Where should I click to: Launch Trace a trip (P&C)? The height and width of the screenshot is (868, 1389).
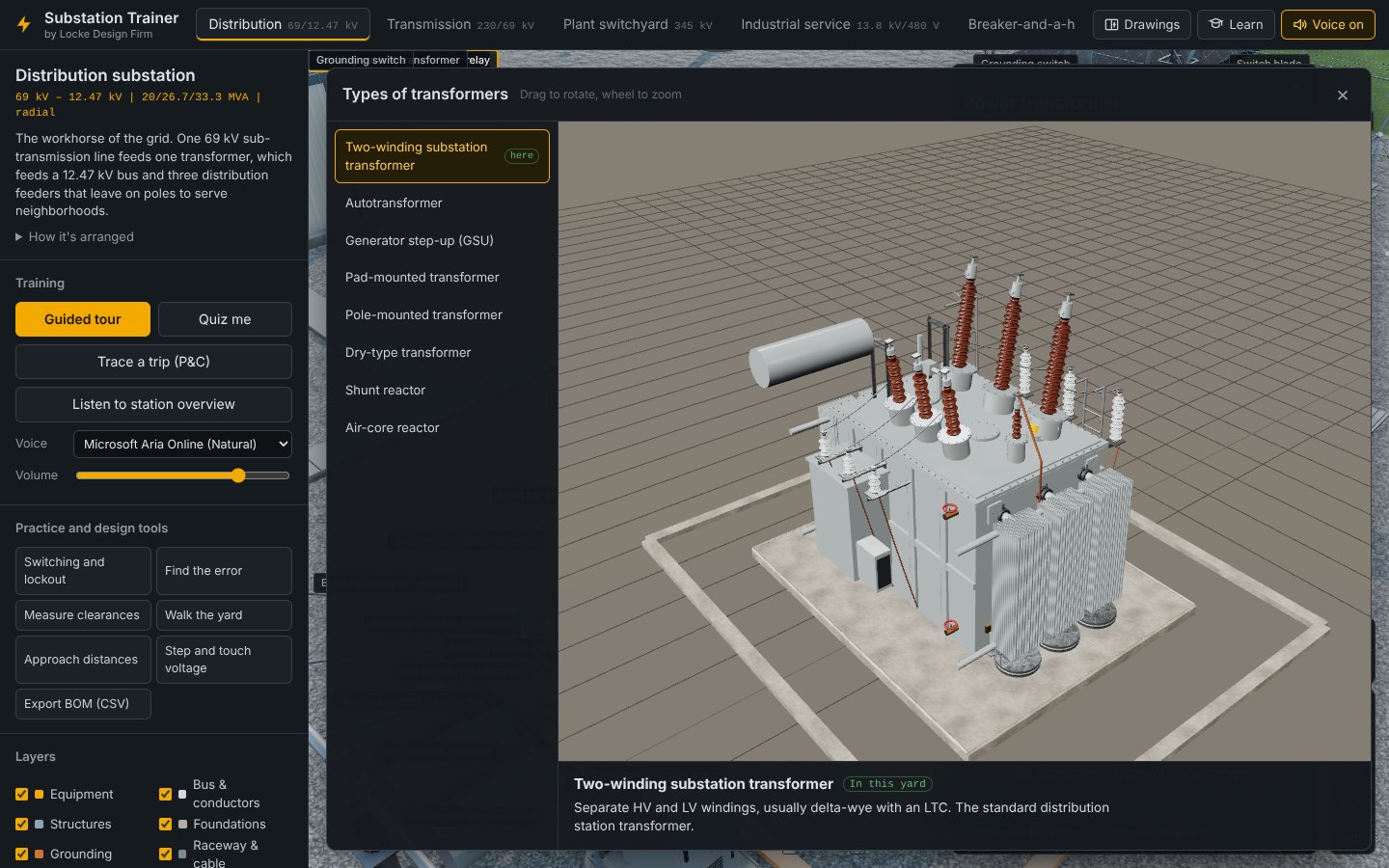click(153, 362)
